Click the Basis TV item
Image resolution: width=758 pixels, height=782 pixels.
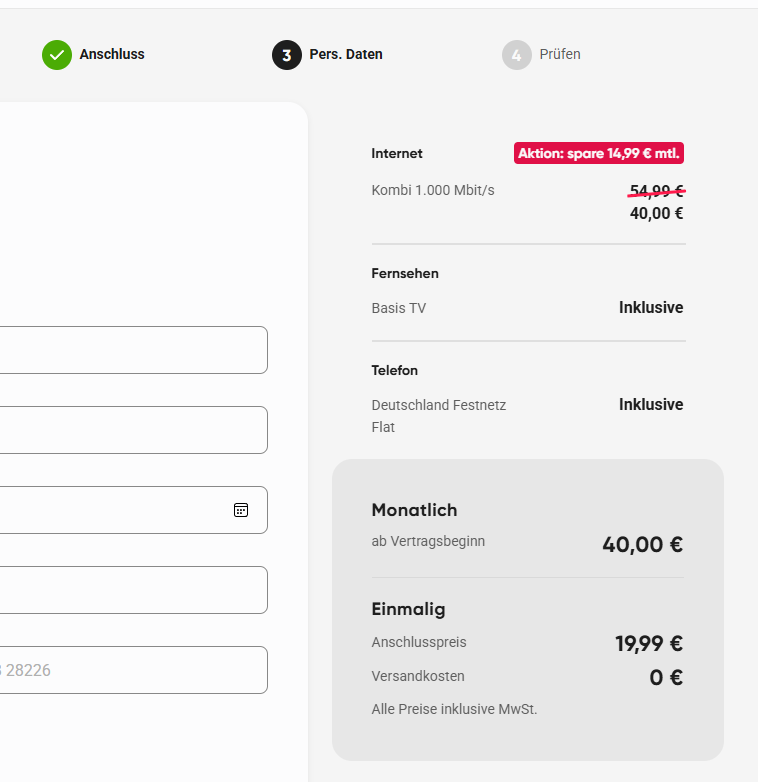(399, 308)
